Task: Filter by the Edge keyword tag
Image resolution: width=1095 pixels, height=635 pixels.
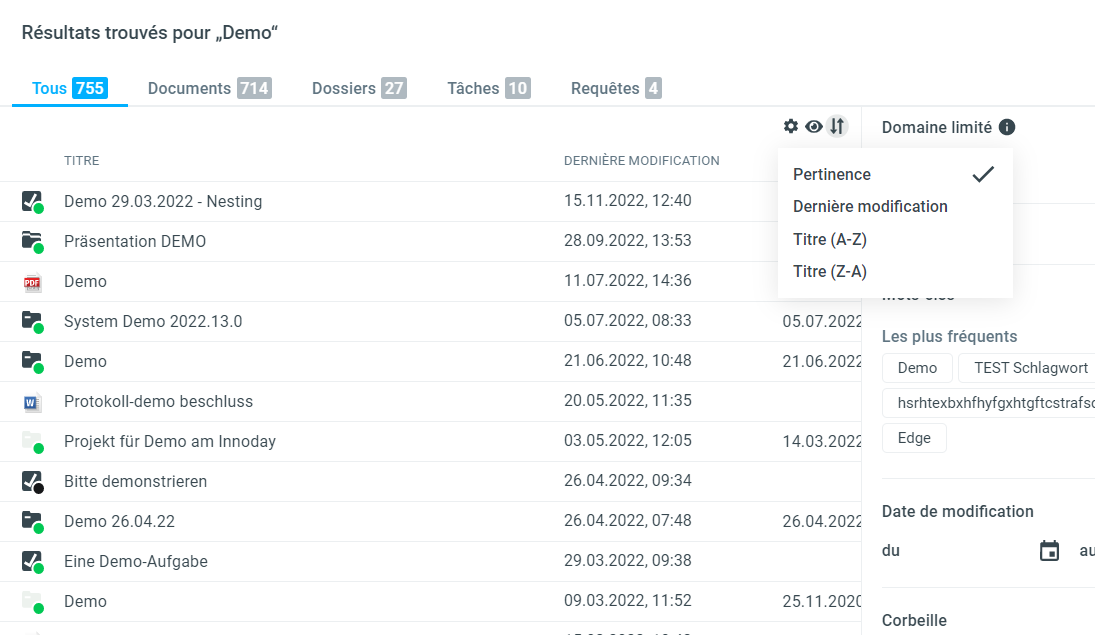Action: point(914,438)
